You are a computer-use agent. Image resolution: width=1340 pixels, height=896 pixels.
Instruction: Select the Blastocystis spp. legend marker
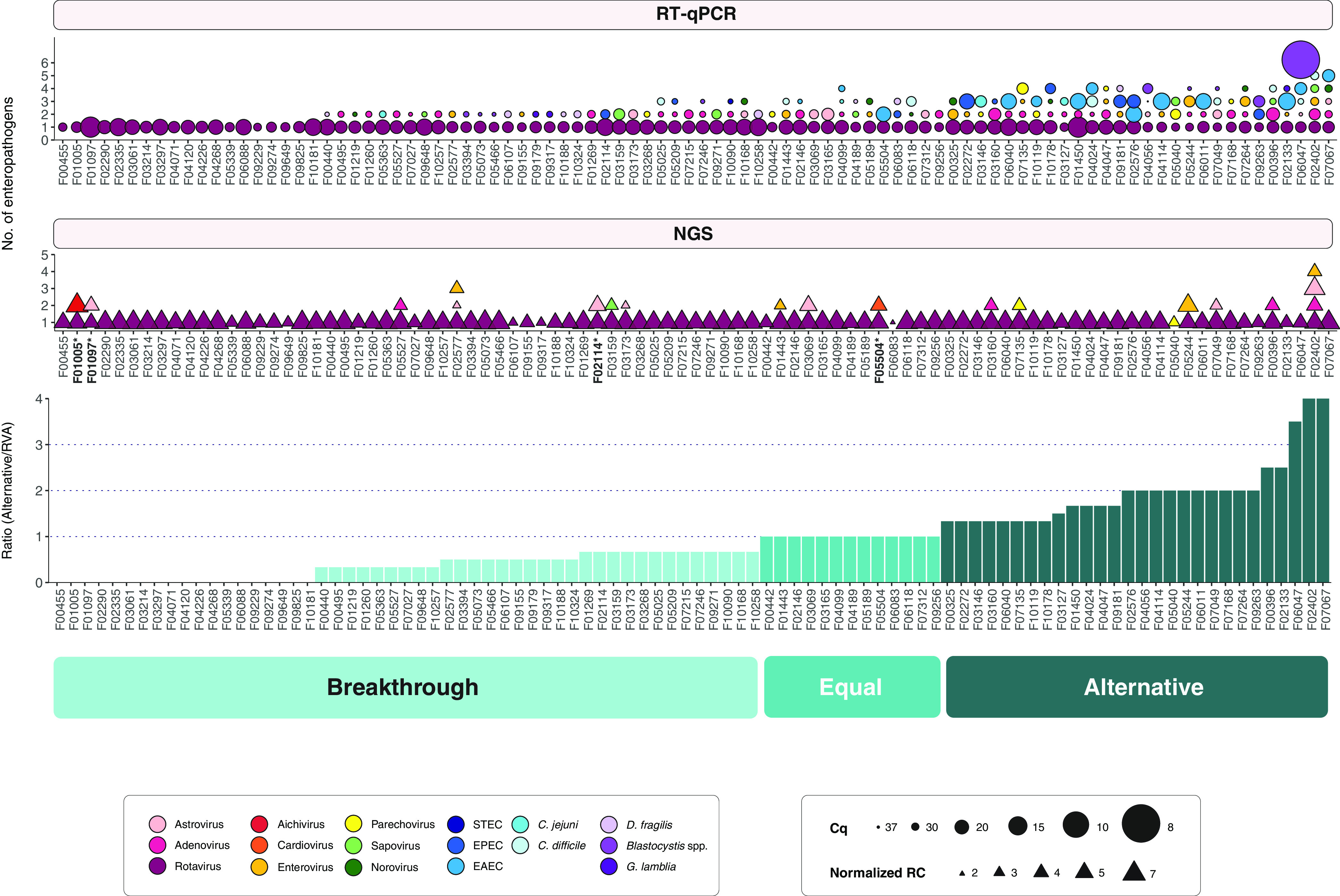(x=609, y=845)
